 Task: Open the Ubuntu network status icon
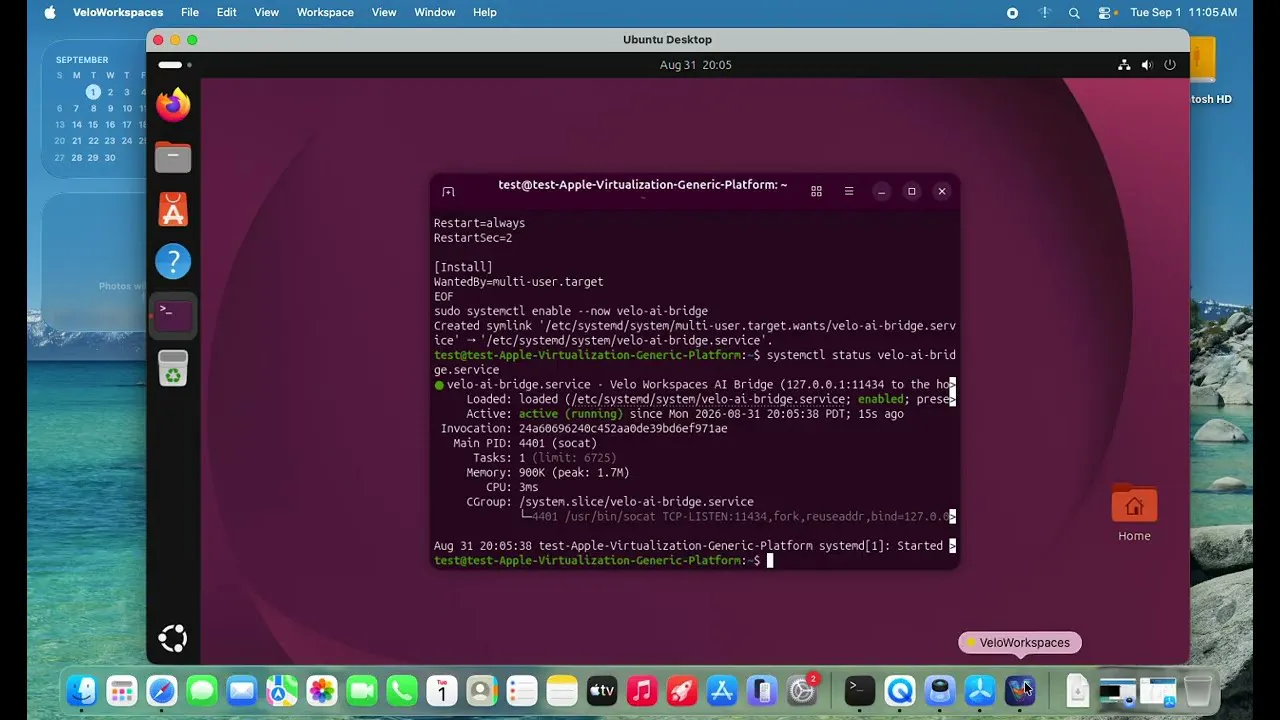tap(1124, 65)
